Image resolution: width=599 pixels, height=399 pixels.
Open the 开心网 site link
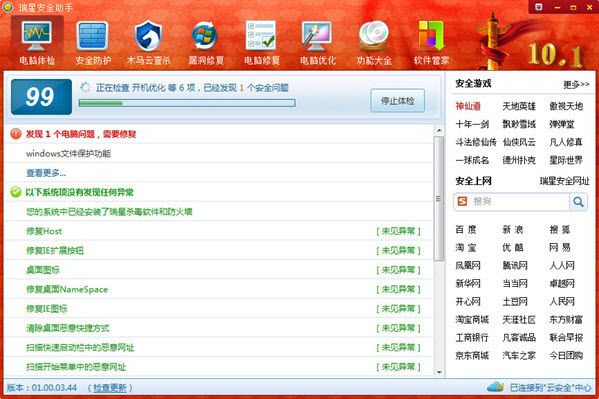point(468,301)
